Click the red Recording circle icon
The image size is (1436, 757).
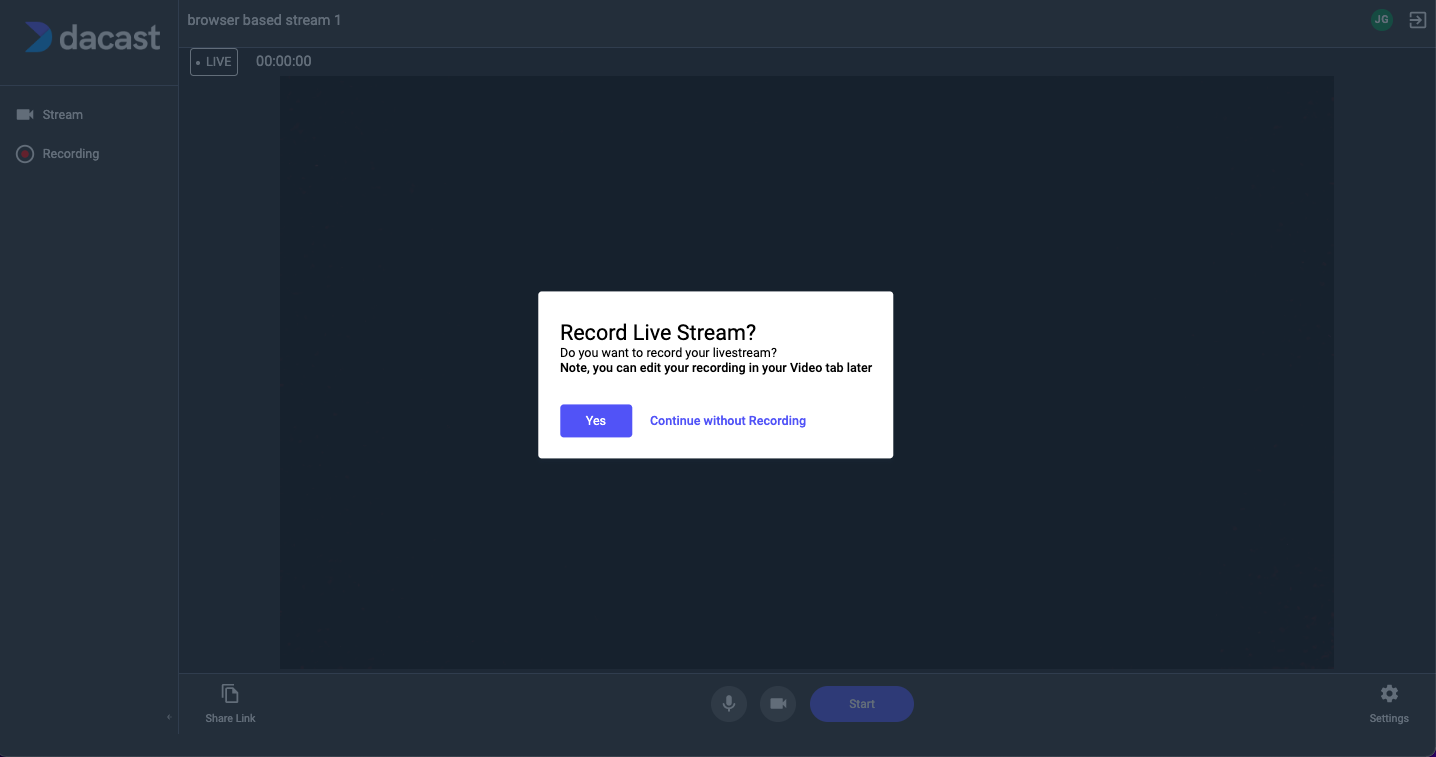(x=24, y=153)
